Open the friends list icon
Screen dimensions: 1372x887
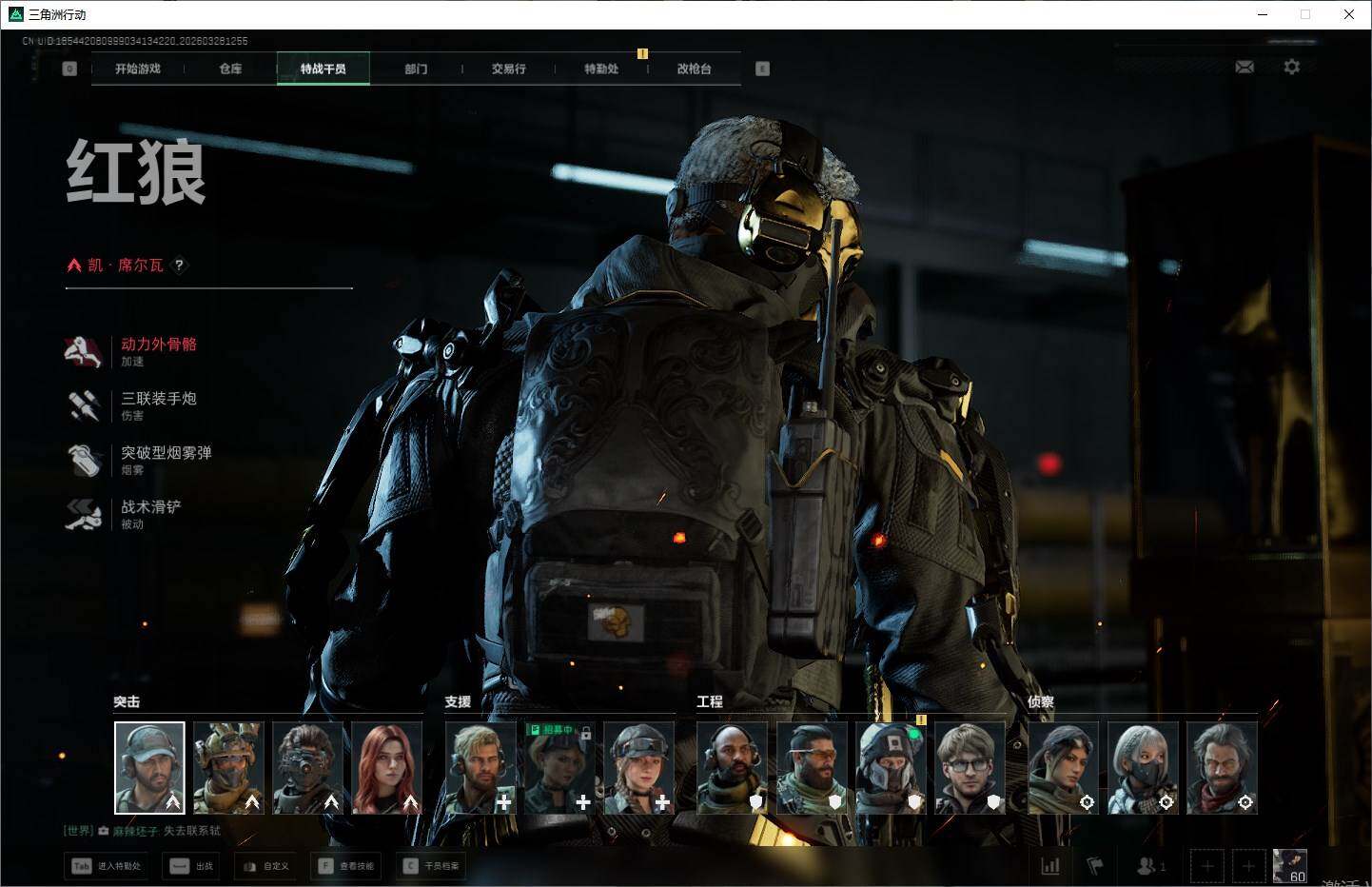tap(1150, 866)
